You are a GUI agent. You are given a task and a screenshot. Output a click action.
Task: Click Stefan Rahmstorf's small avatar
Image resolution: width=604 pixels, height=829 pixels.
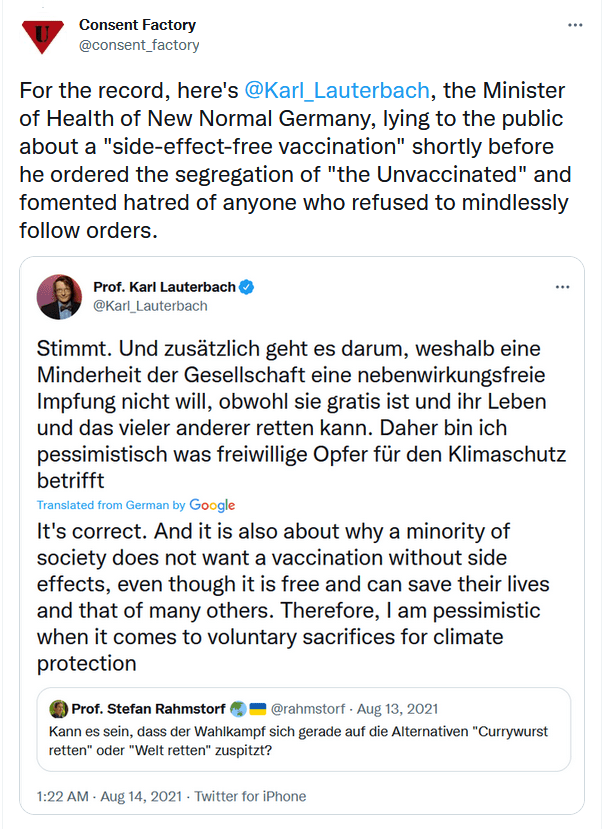[58, 709]
